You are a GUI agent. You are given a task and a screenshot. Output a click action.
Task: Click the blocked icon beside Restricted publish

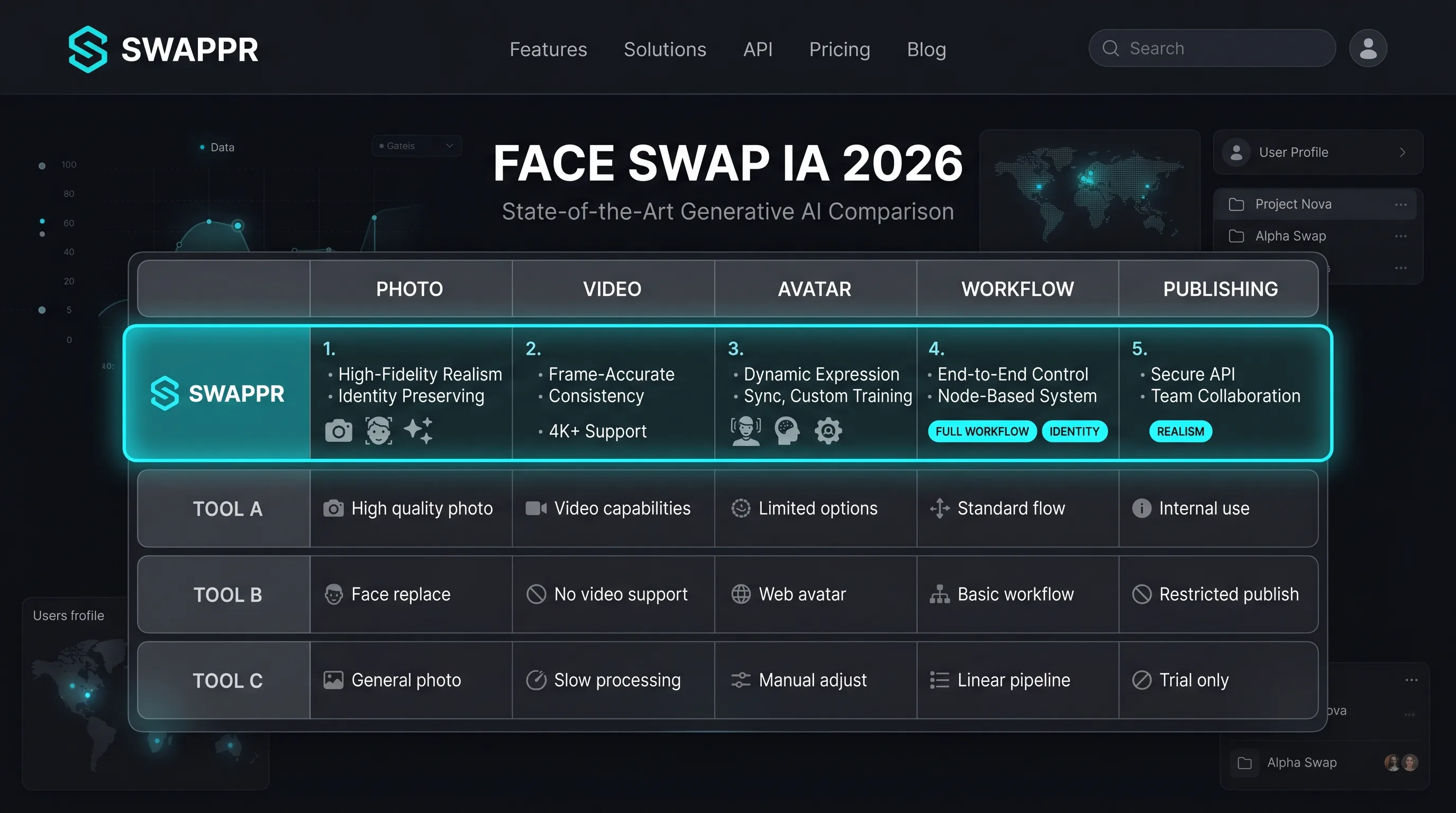tap(1141, 594)
